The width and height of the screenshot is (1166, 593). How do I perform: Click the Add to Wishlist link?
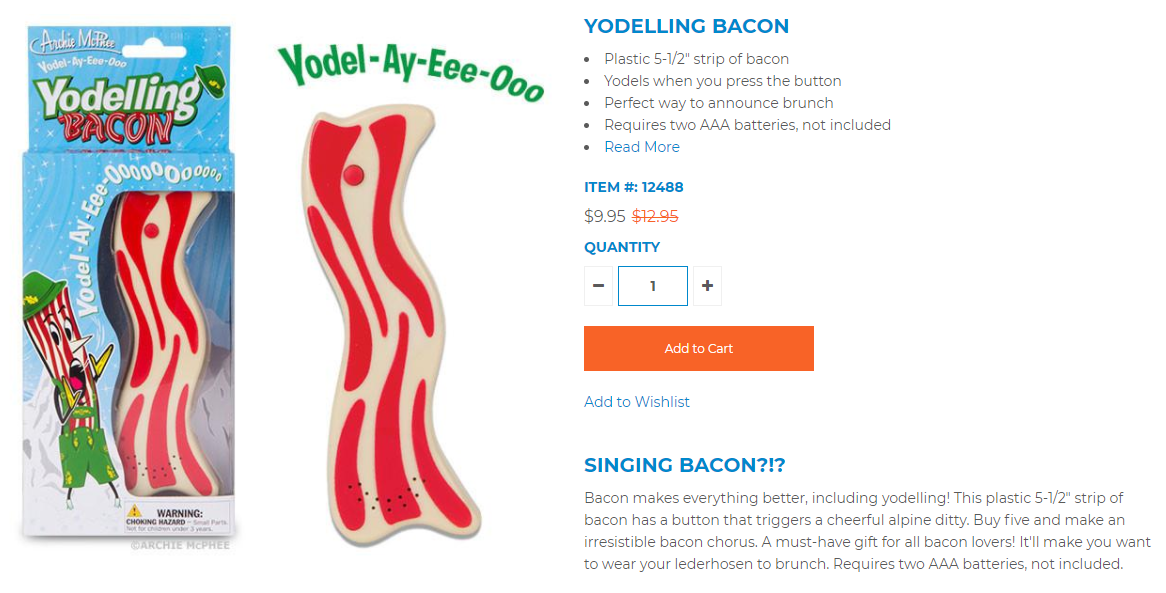(637, 402)
